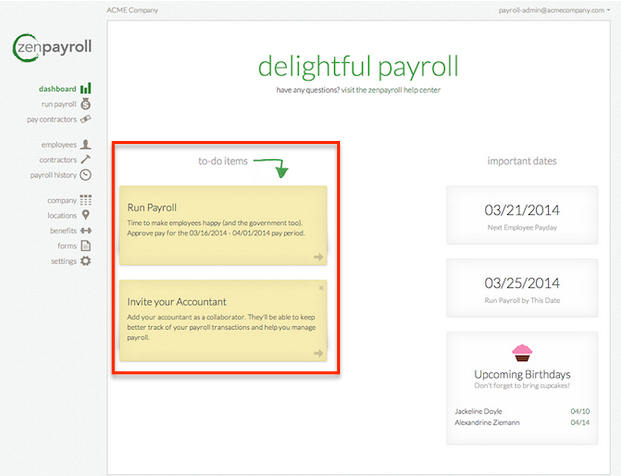Click the Run Payroll card title
Image resolution: width=621 pixels, height=476 pixels.
152,208
